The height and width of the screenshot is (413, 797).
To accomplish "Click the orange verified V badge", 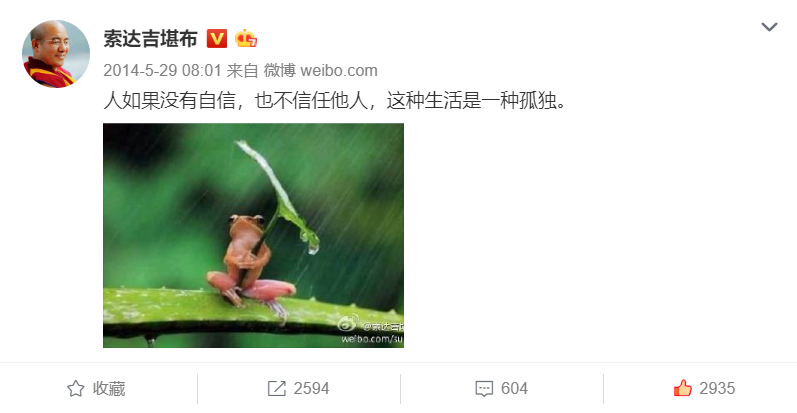I will pos(217,39).
